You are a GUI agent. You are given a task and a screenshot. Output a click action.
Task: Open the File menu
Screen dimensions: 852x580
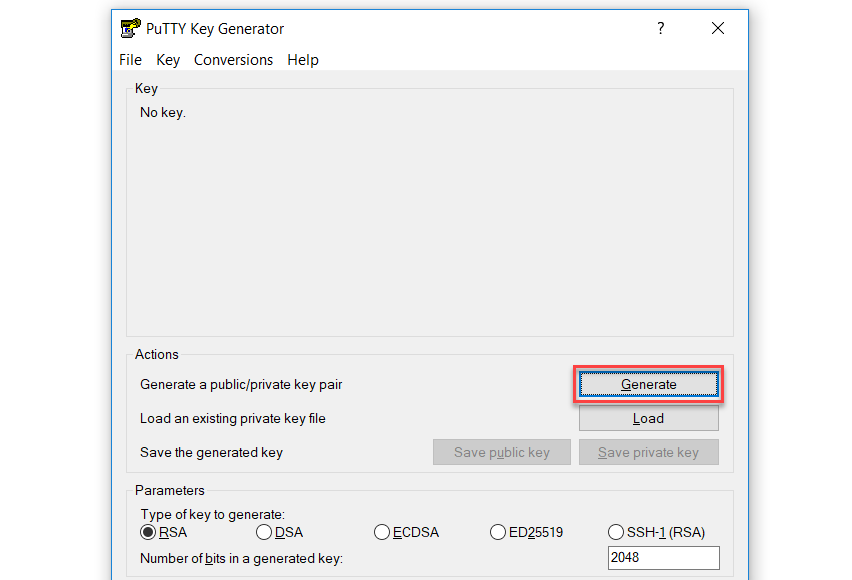130,60
